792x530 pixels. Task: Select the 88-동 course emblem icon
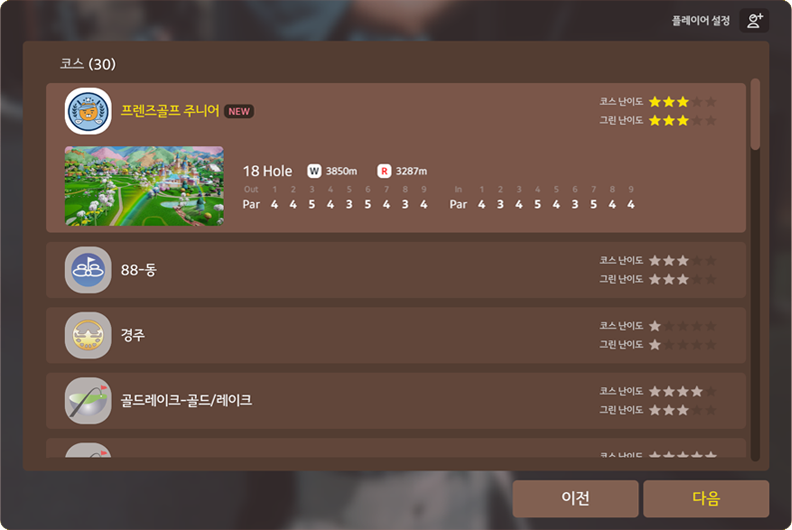pyautogui.click(x=88, y=270)
